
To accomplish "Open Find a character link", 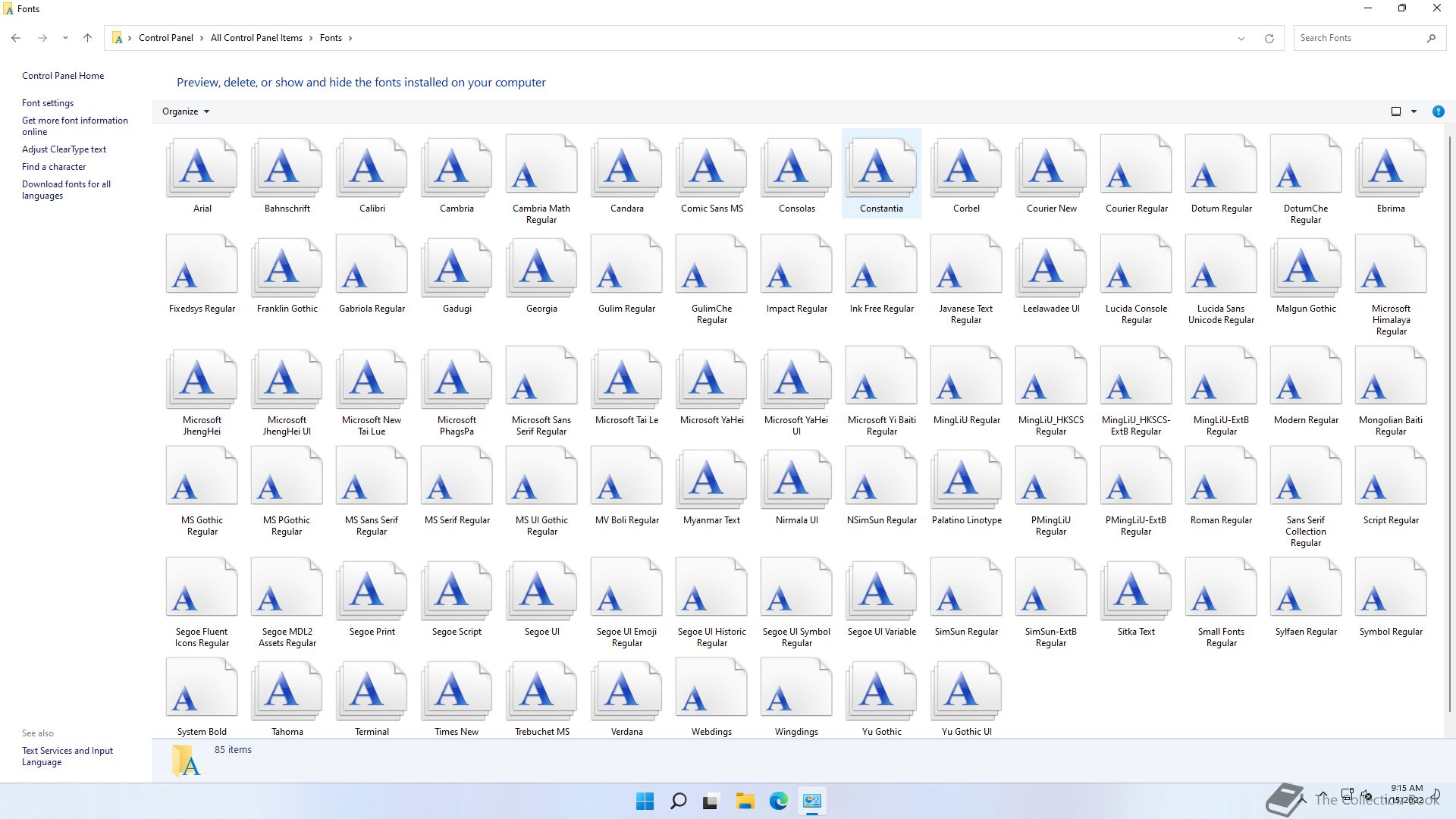I will coord(54,167).
